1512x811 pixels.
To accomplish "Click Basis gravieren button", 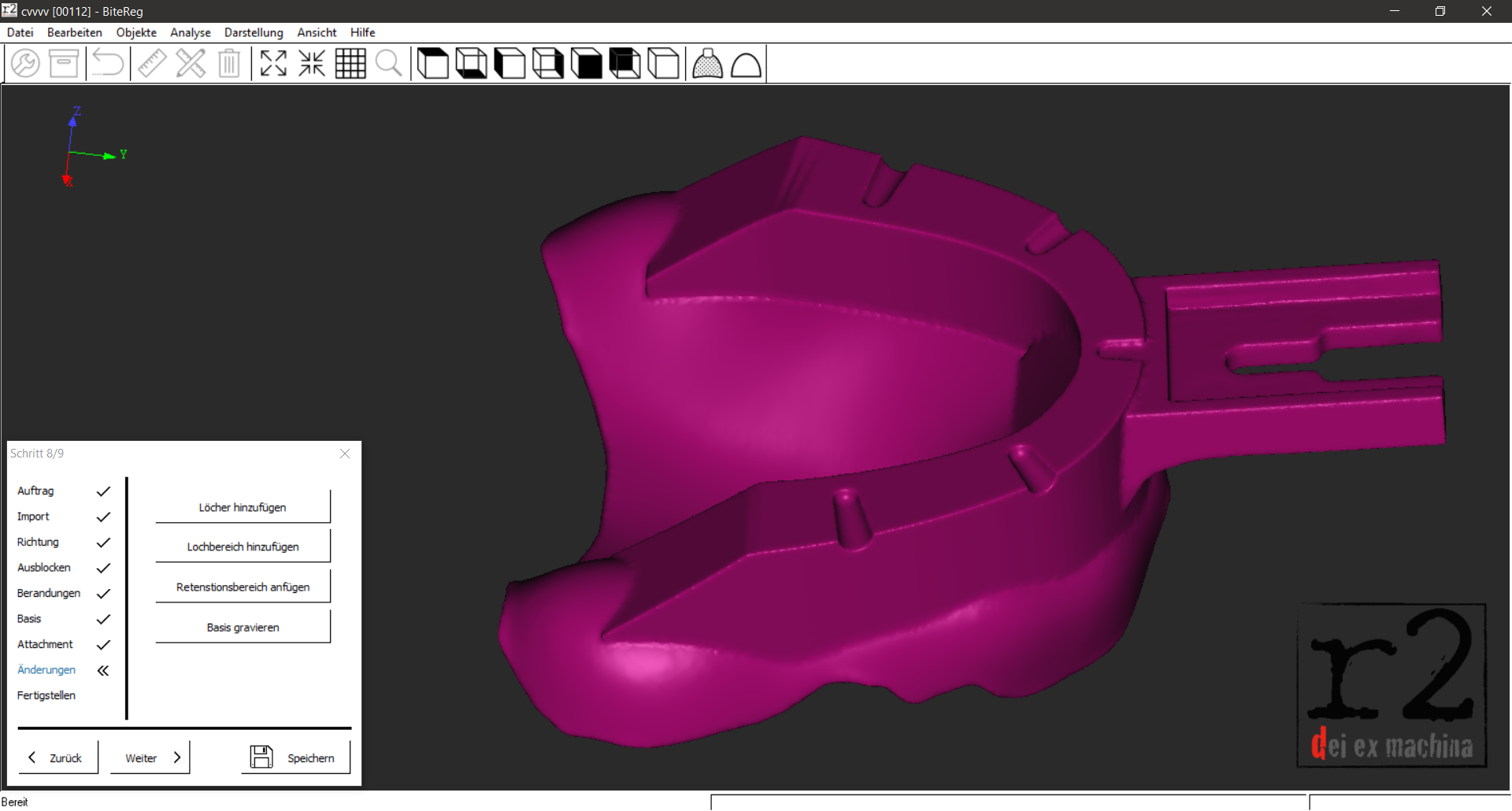I will point(243,628).
